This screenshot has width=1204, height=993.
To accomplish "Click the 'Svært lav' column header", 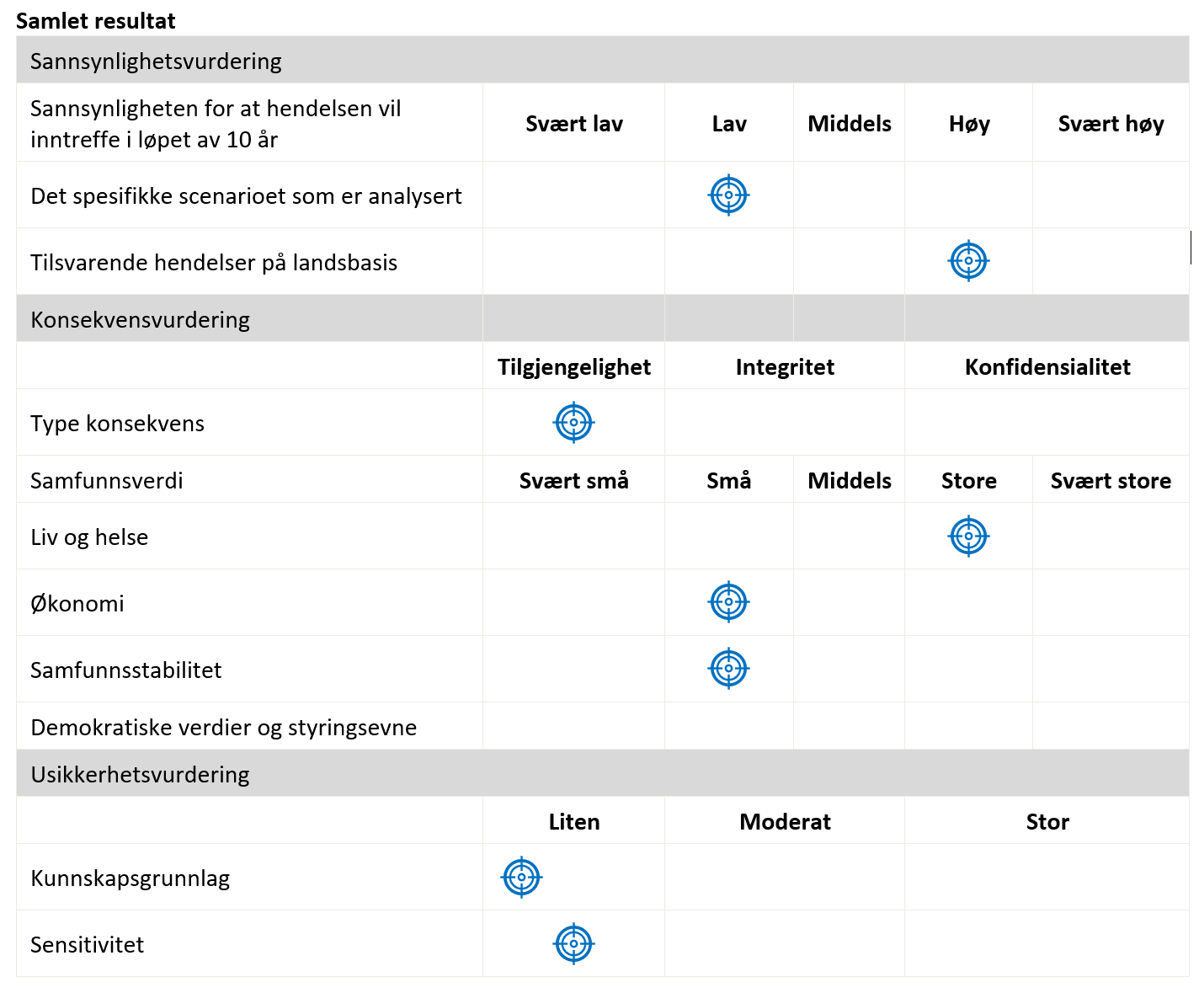I will point(574,124).
